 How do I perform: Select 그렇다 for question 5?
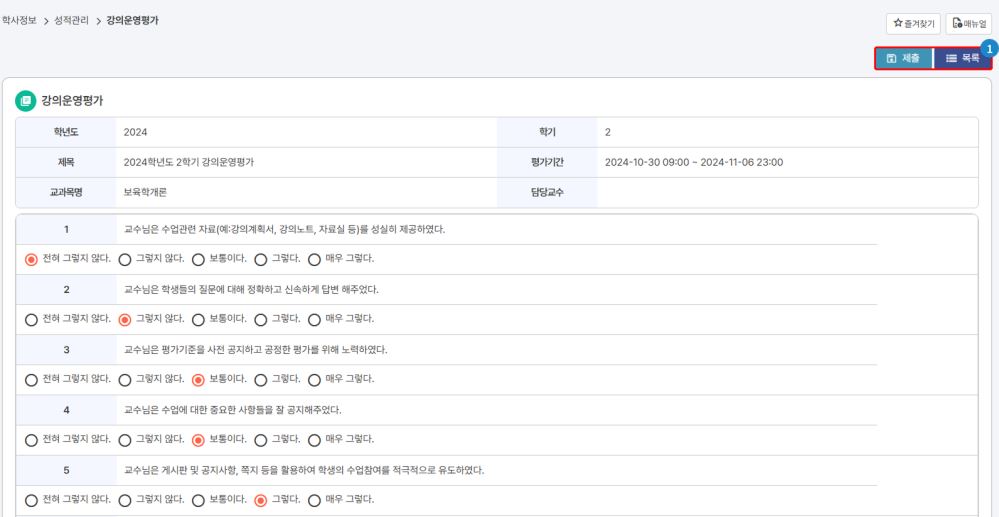pos(261,500)
